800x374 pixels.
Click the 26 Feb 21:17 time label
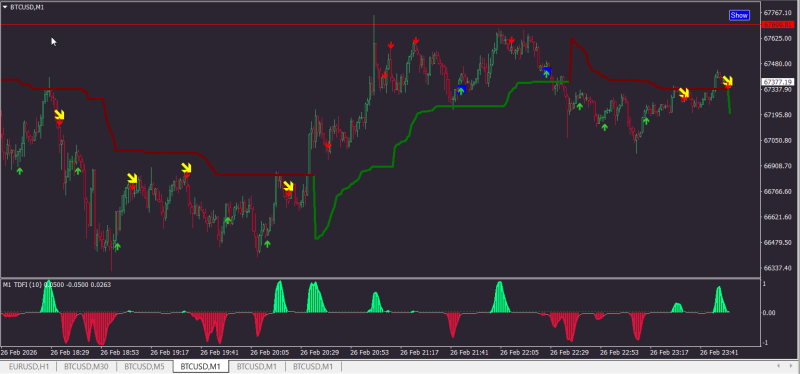[420, 352]
